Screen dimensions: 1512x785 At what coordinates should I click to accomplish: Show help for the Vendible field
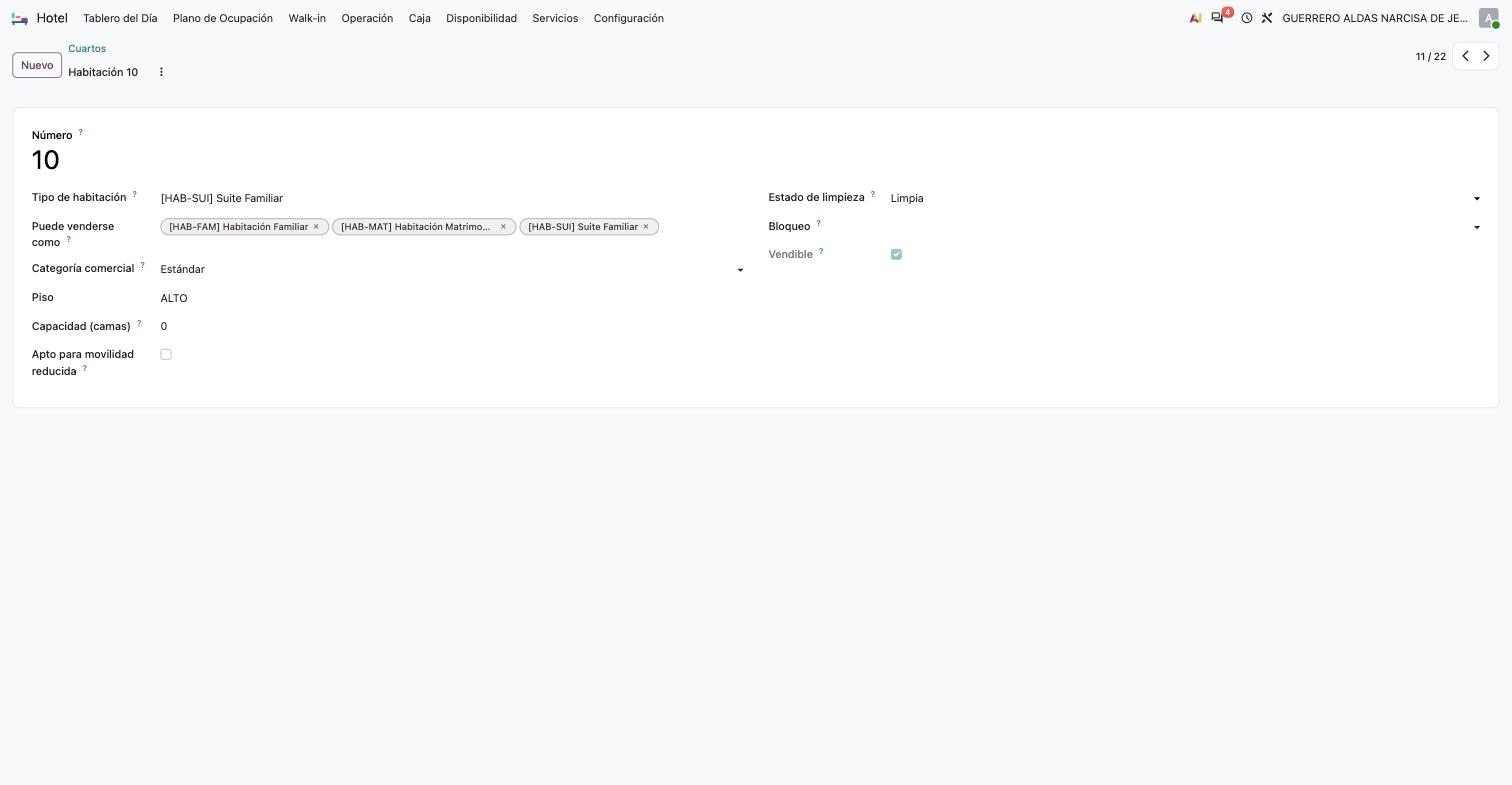(821, 251)
